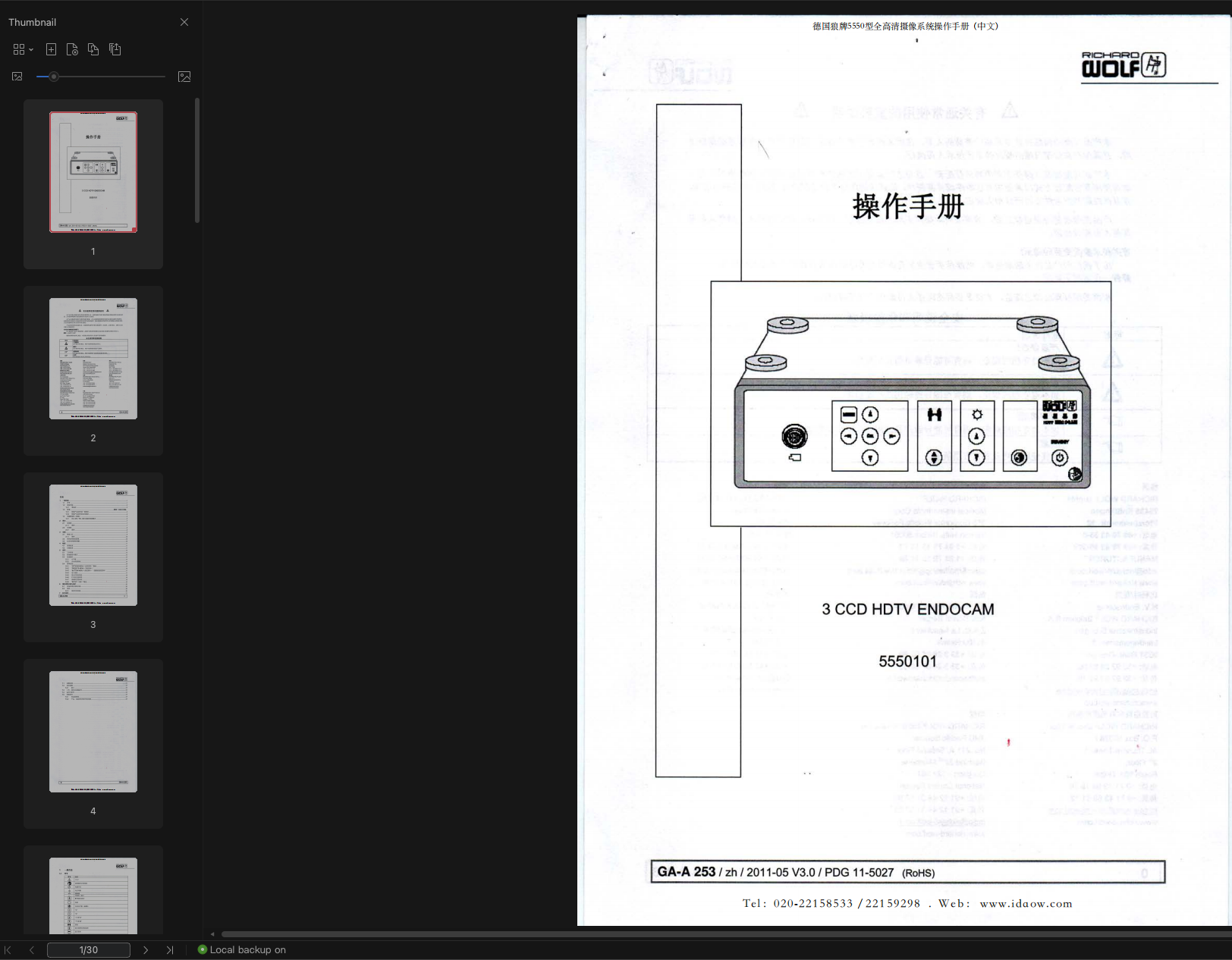Click the Local backup on label

(248, 949)
